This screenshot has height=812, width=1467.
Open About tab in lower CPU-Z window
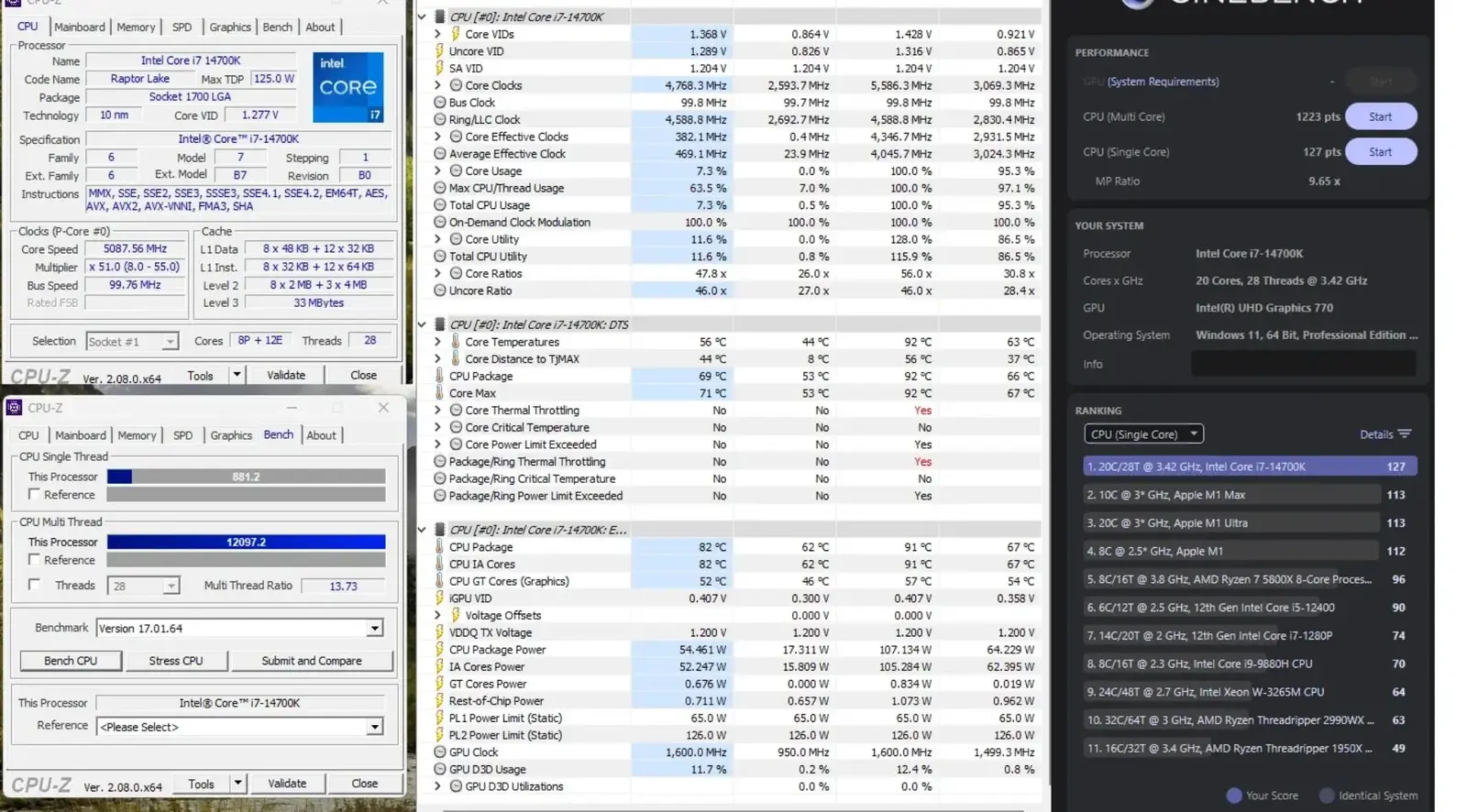(321, 435)
